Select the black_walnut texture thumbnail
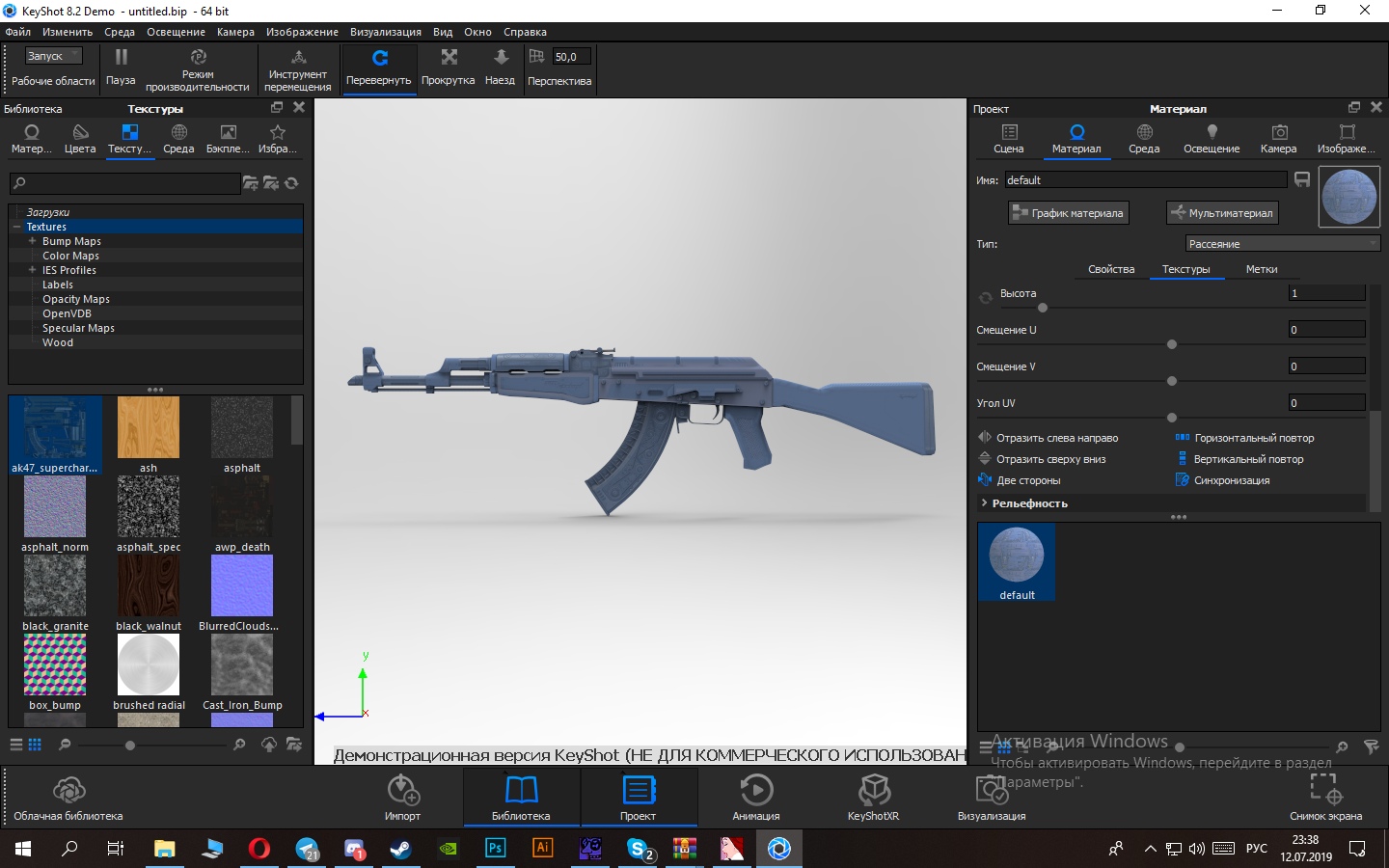The height and width of the screenshot is (868, 1389). coord(149,585)
